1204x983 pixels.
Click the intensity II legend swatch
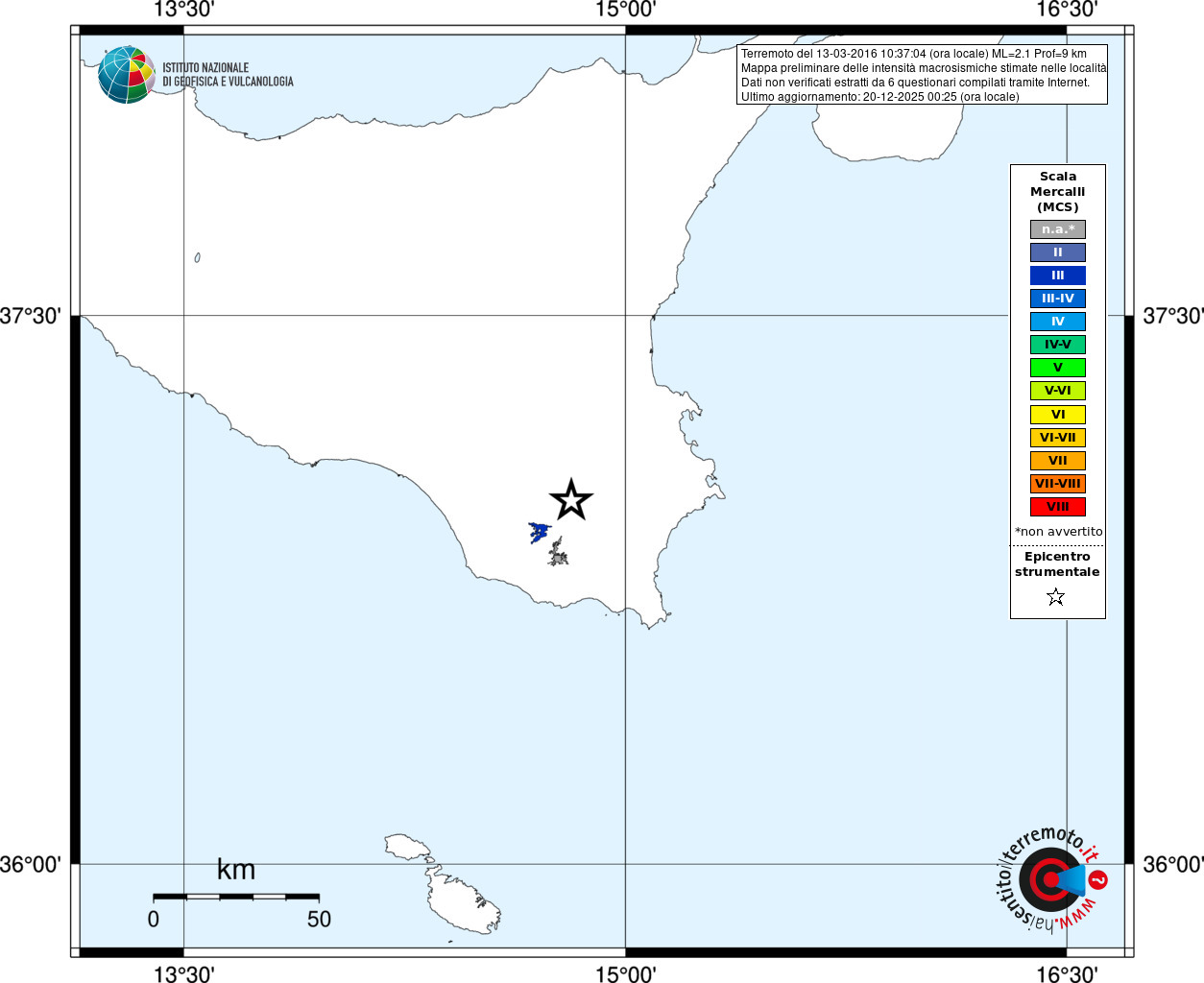1057,252
